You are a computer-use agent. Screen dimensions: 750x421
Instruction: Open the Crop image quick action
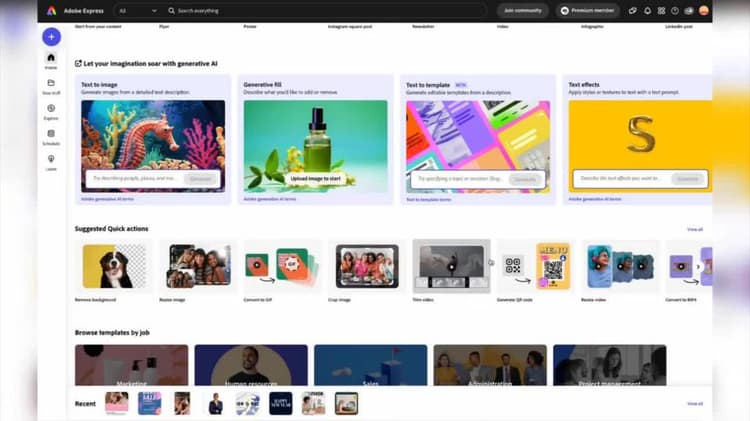(367, 271)
